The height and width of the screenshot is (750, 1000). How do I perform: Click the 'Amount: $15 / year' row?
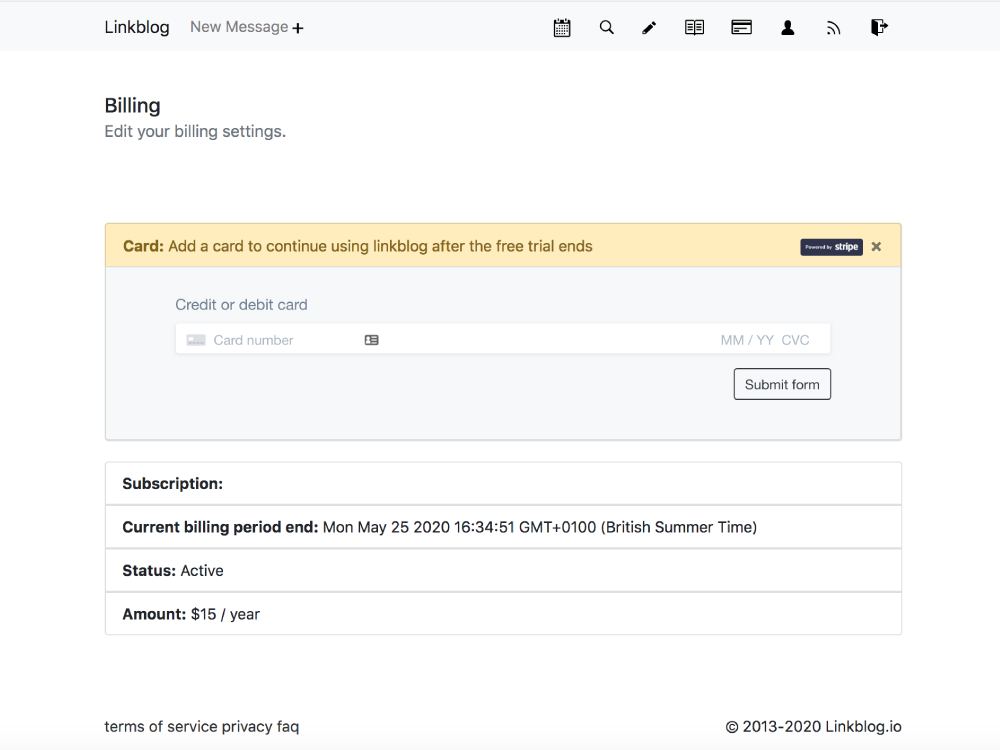pos(503,614)
